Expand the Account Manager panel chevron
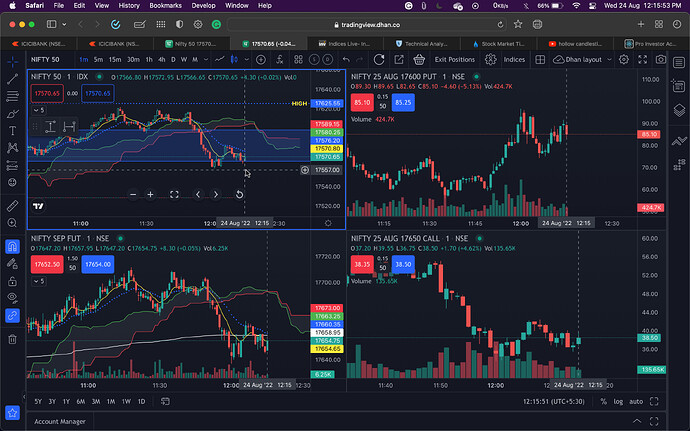This screenshot has height=431, width=690. pyautogui.click(x=637, y=421)
